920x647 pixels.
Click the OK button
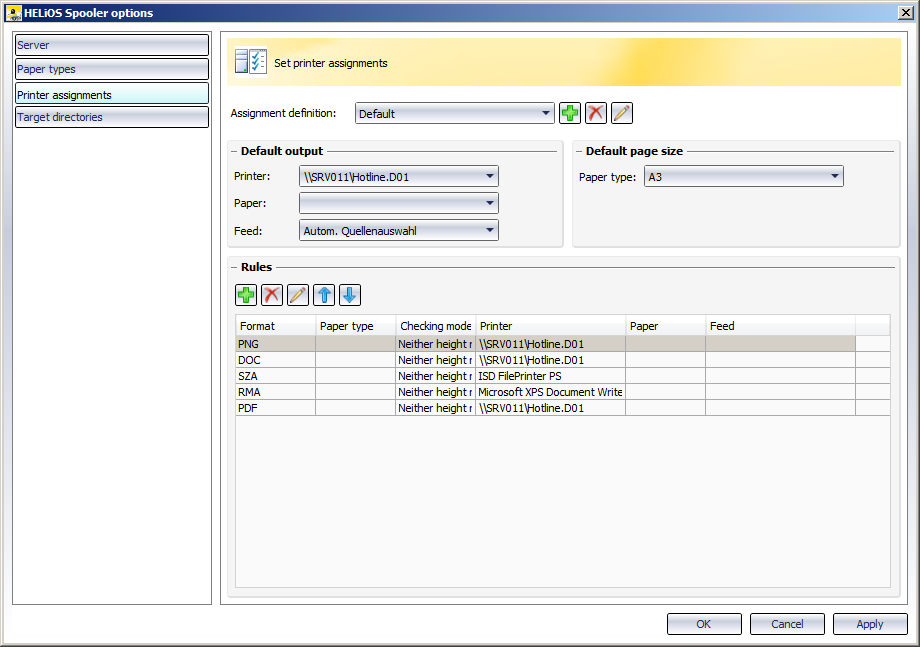pos(704,624)
